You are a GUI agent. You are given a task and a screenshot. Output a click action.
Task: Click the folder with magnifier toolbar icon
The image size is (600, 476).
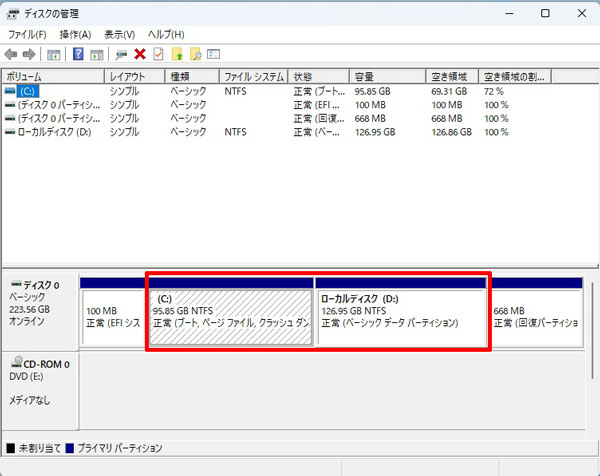pos(195,54)
